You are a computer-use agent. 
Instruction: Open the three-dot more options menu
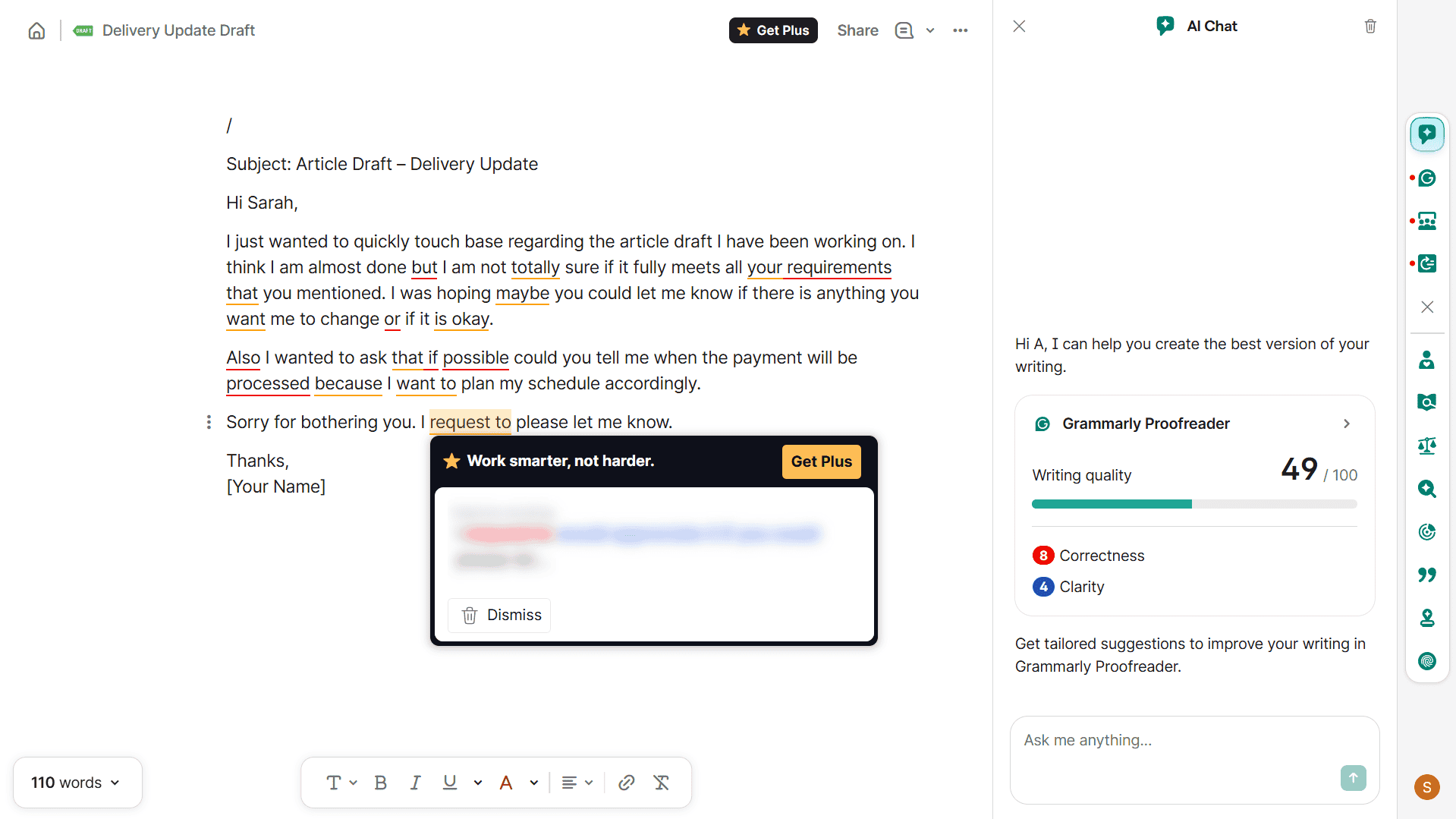[x=961, y=30]
